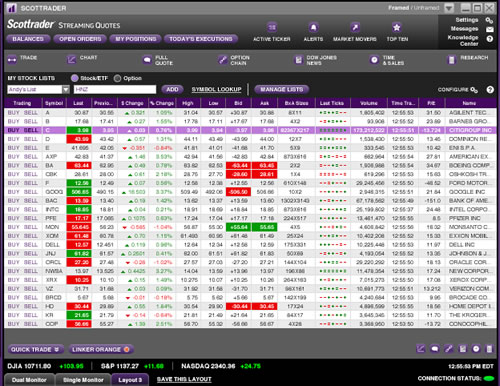Open the Top Ten star icon
The width and height of the screenshot is (500, 386).
click(397, 27)
